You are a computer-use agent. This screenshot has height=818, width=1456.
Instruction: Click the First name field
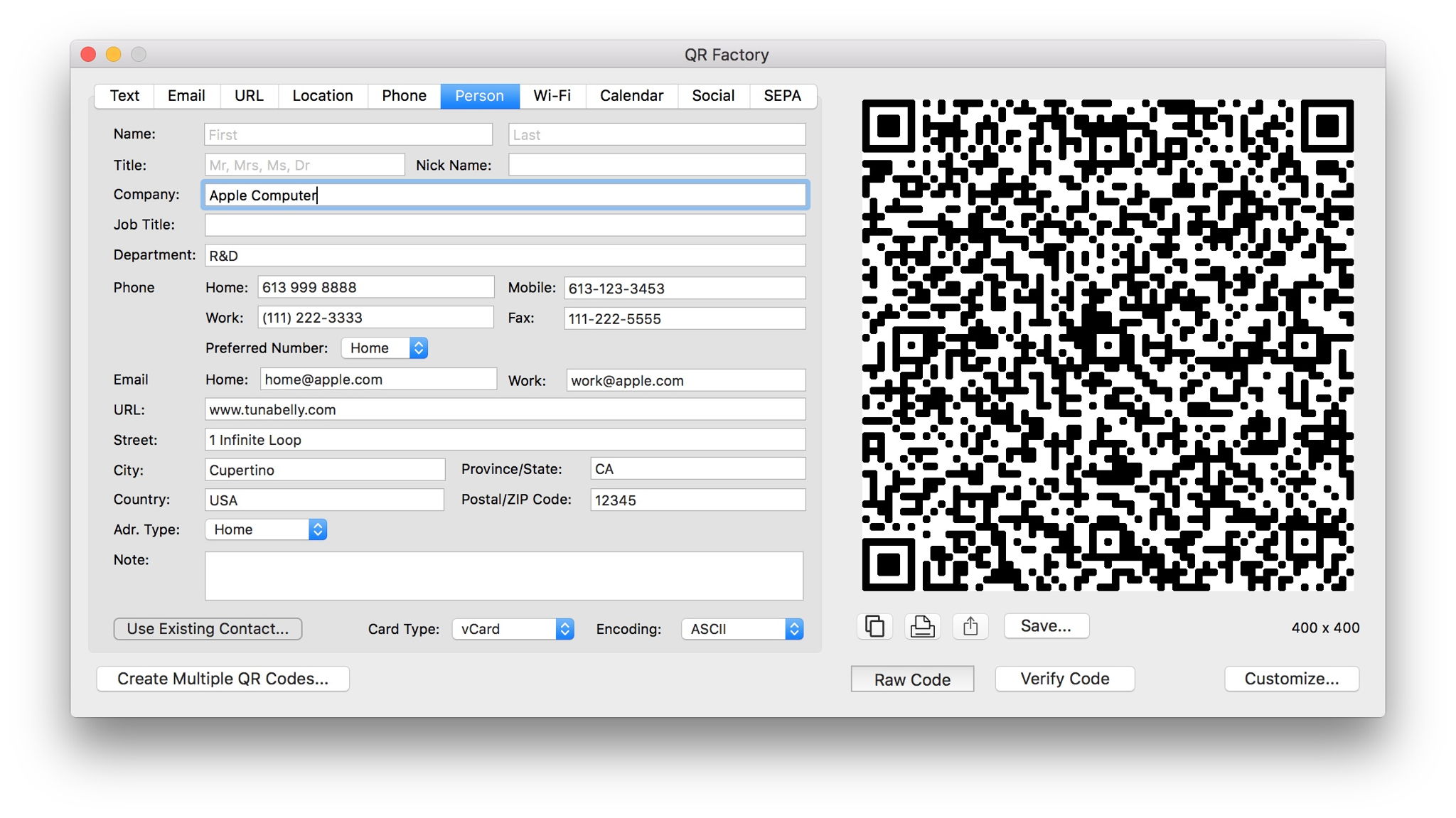click(348, 134)
